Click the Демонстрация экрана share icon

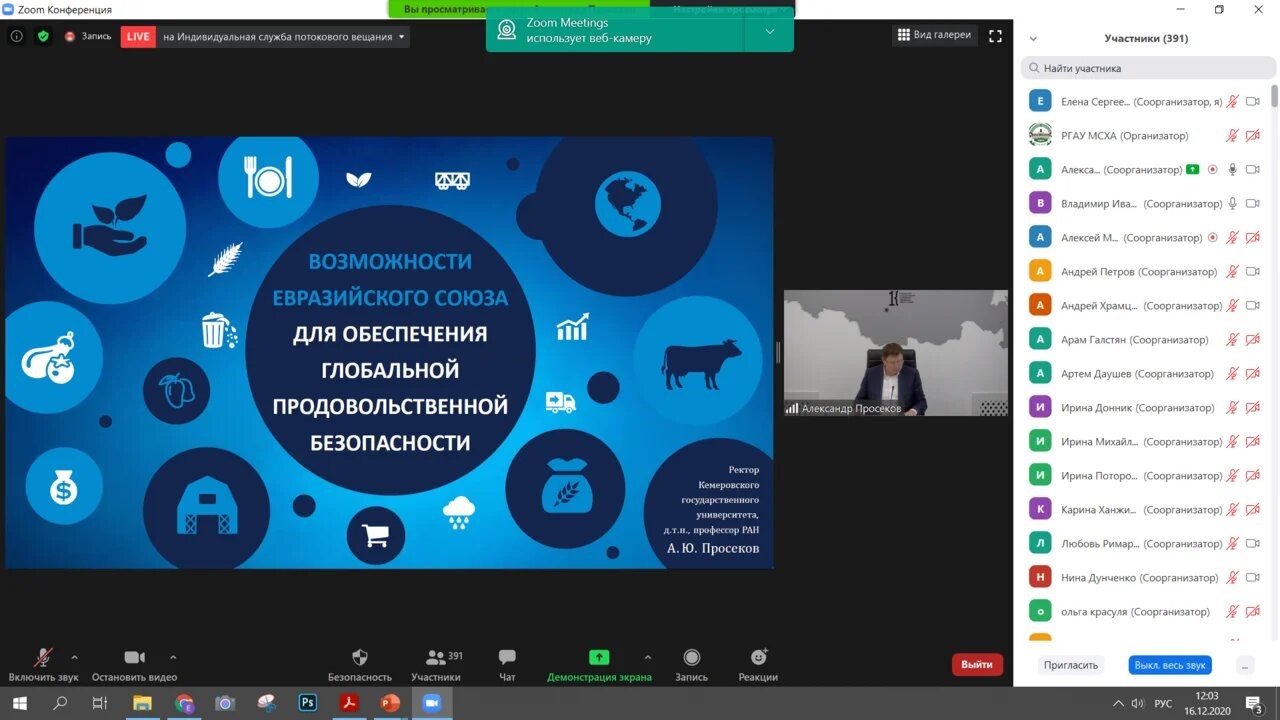tap(598, 658)
